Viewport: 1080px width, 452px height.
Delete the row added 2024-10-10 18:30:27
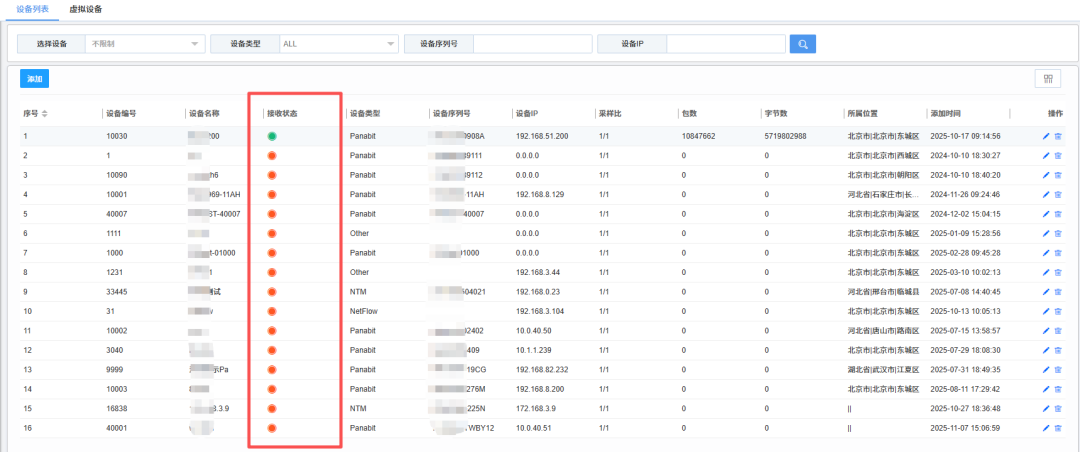point(1058,156)
